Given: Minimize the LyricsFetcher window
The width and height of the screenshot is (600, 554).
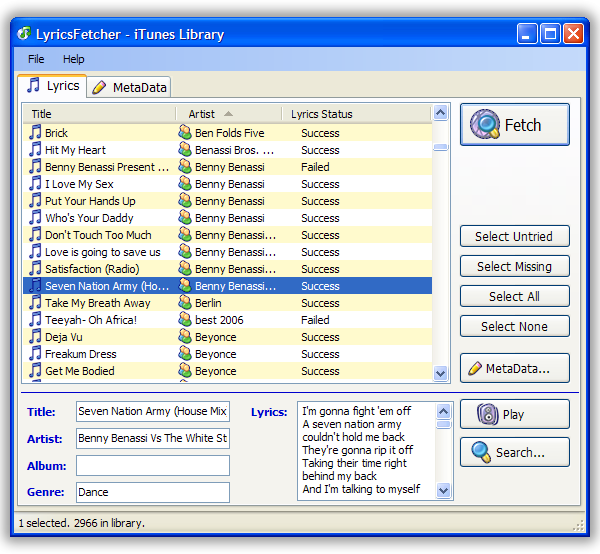Looking at the screenshot, I should coord(527,34).
